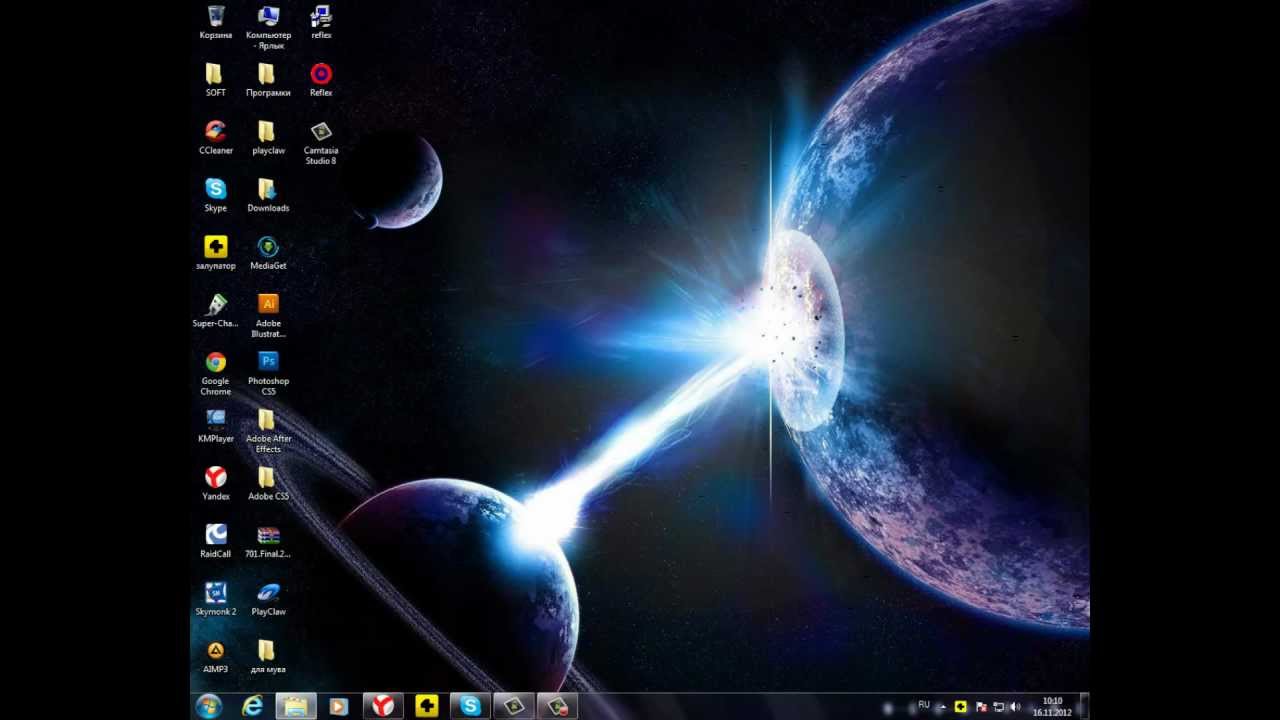
Task: Select the 701.Final.2... archive file
Action: click(268, 541)
